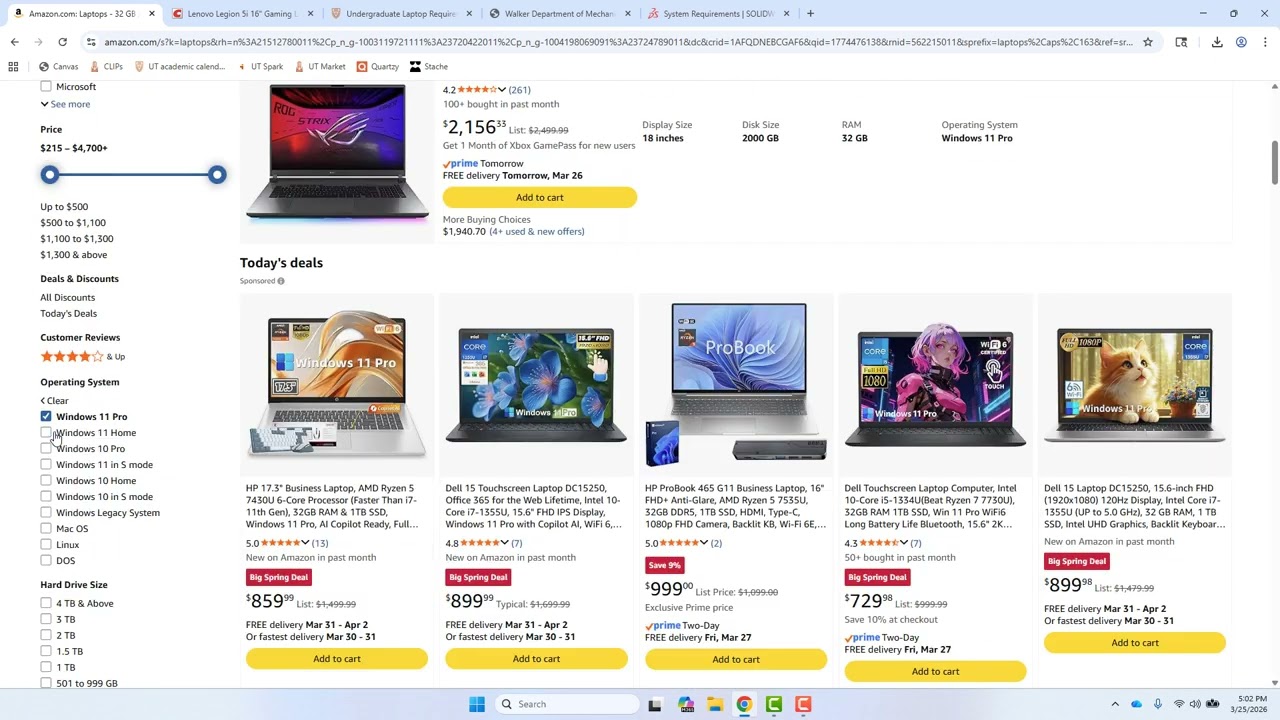Select the $500 to $1,100 price range
The height and width of the screenshot is (720, 1280).
coord(73,223)
